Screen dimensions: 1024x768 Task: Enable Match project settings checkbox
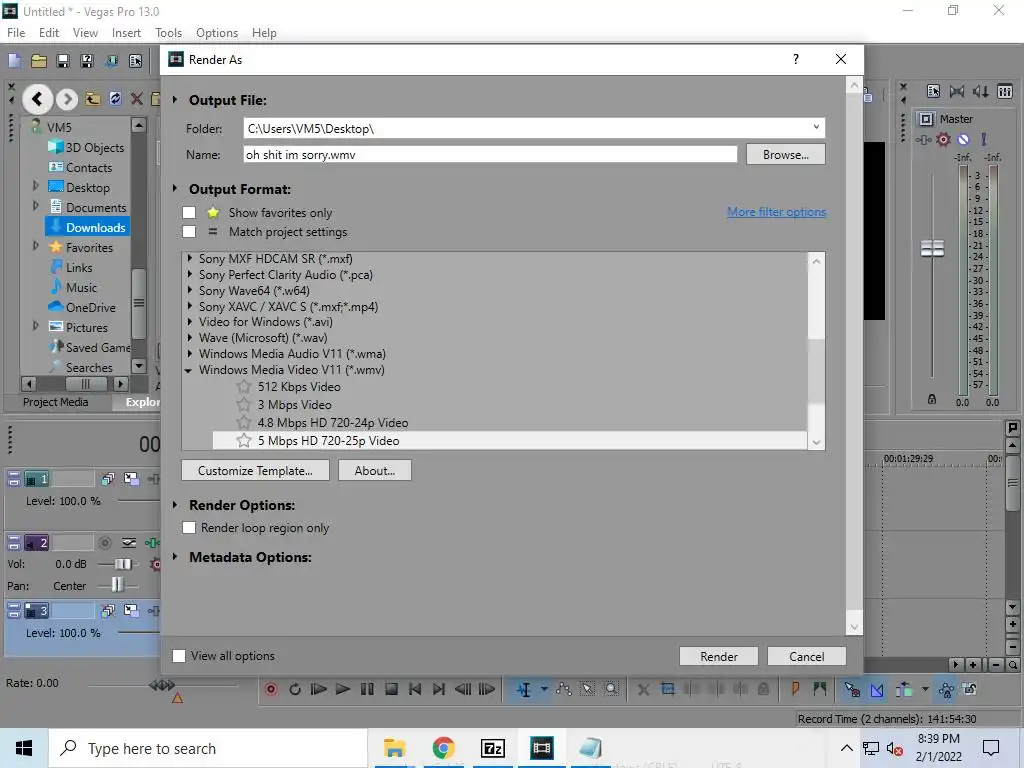[x=189, y=232]
